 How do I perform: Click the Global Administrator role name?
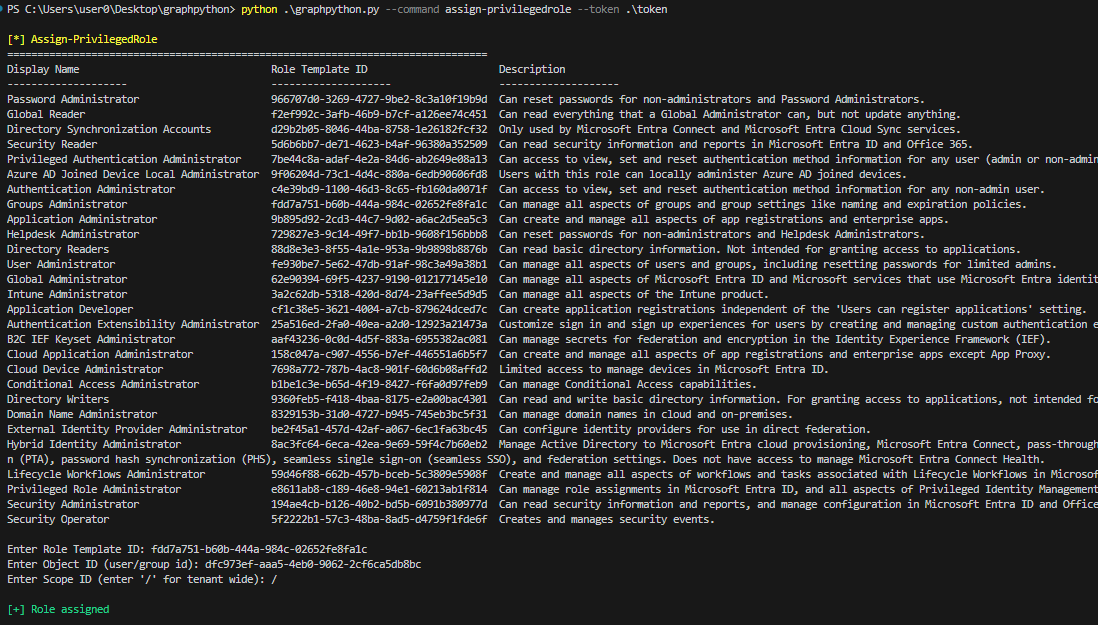point(67,279)
